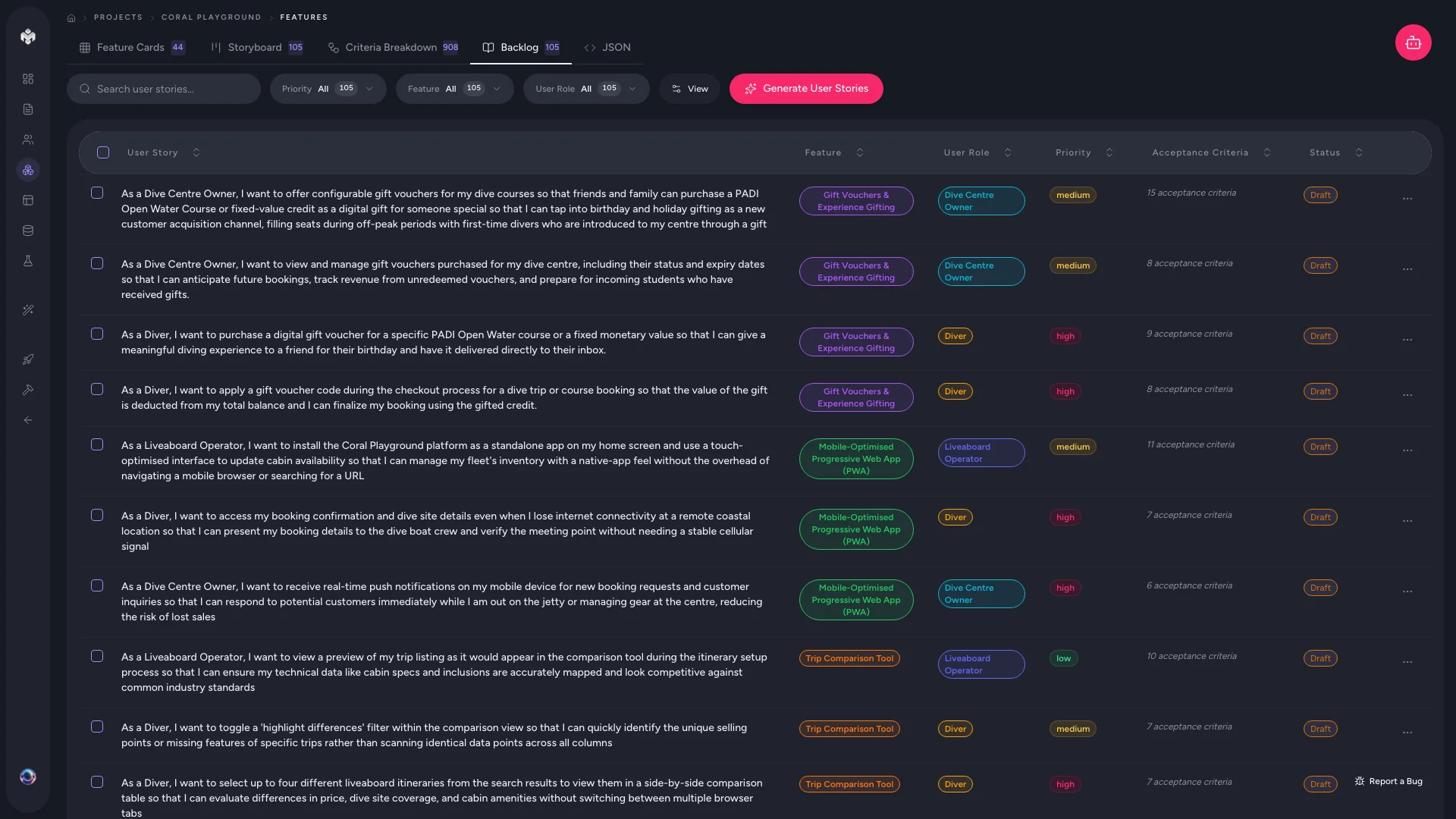Viewport: 1456px width, 819px height.
Task: Open row options for offline booking confirmation story
Action: (x=1407, y=521)
